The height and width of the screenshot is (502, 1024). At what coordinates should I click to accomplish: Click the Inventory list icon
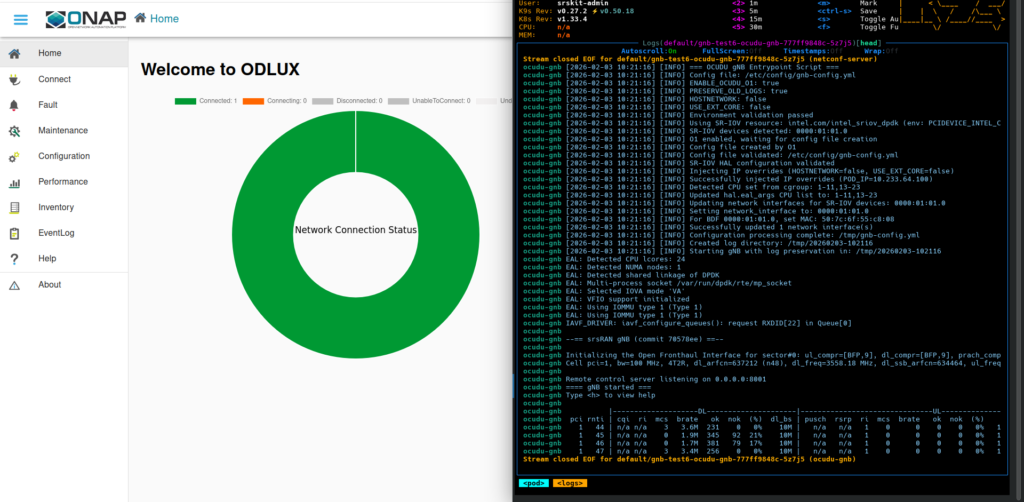[x=14, y=208]
